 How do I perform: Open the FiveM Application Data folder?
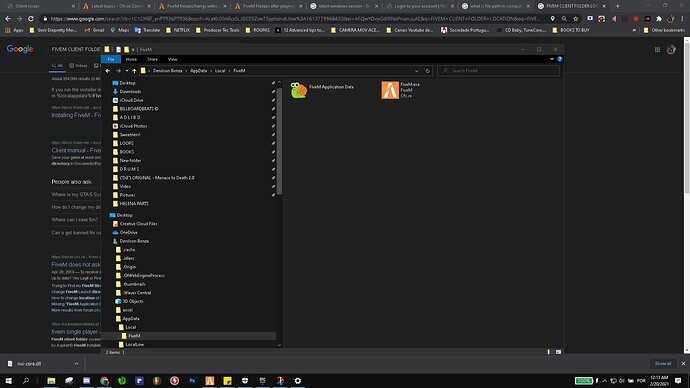[322, 90]
